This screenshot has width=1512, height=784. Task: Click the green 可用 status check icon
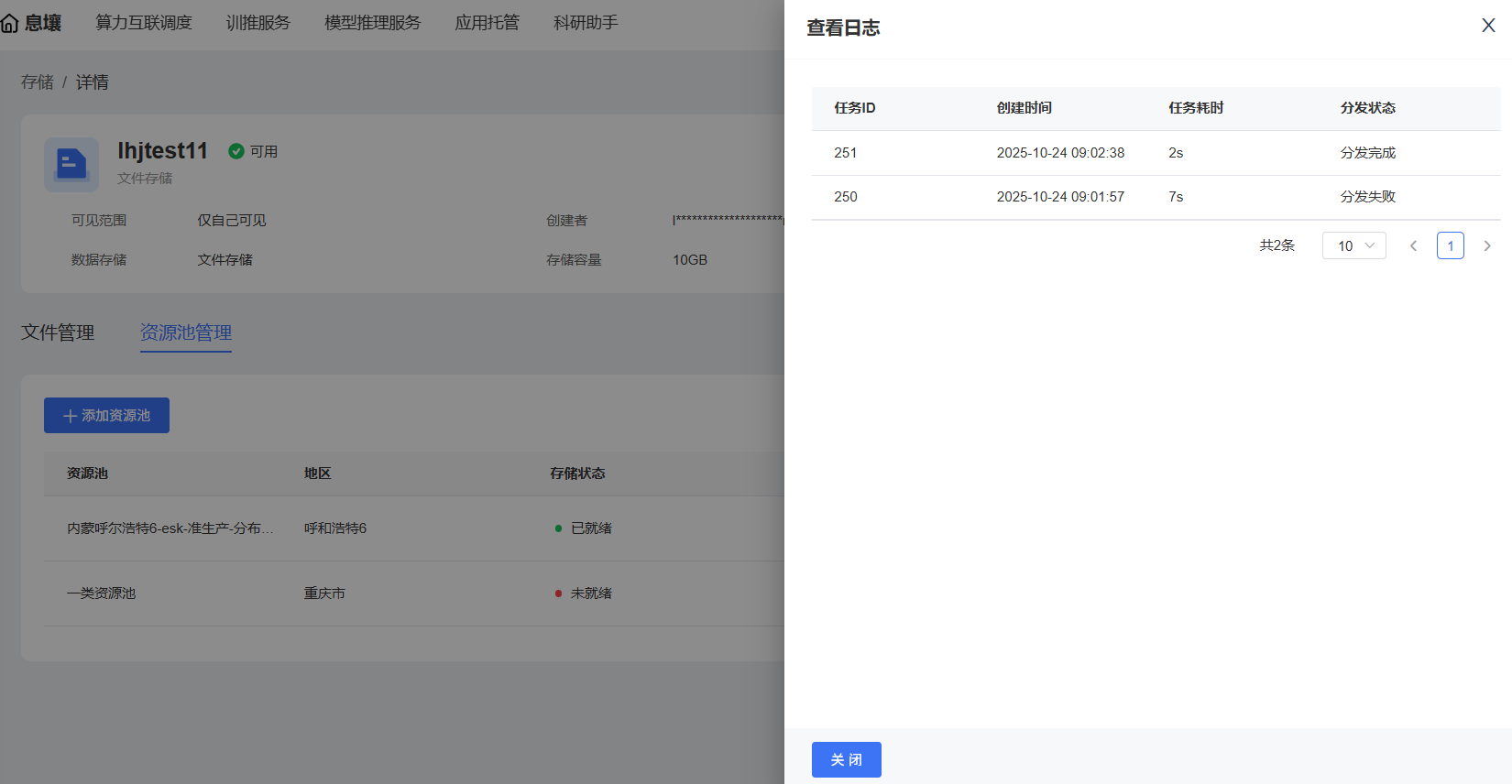[236, 151]
